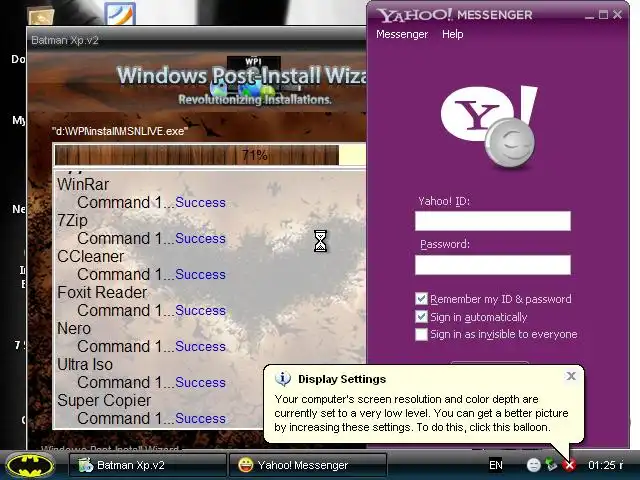
Task: Maximize the Yahoo! Messenger window
Action: pyautogui.click(x=603, y=15)
